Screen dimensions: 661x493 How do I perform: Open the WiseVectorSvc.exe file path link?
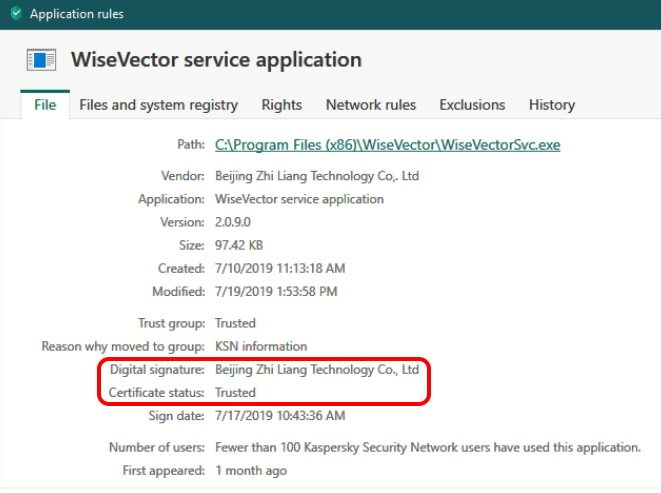(388, 145)
